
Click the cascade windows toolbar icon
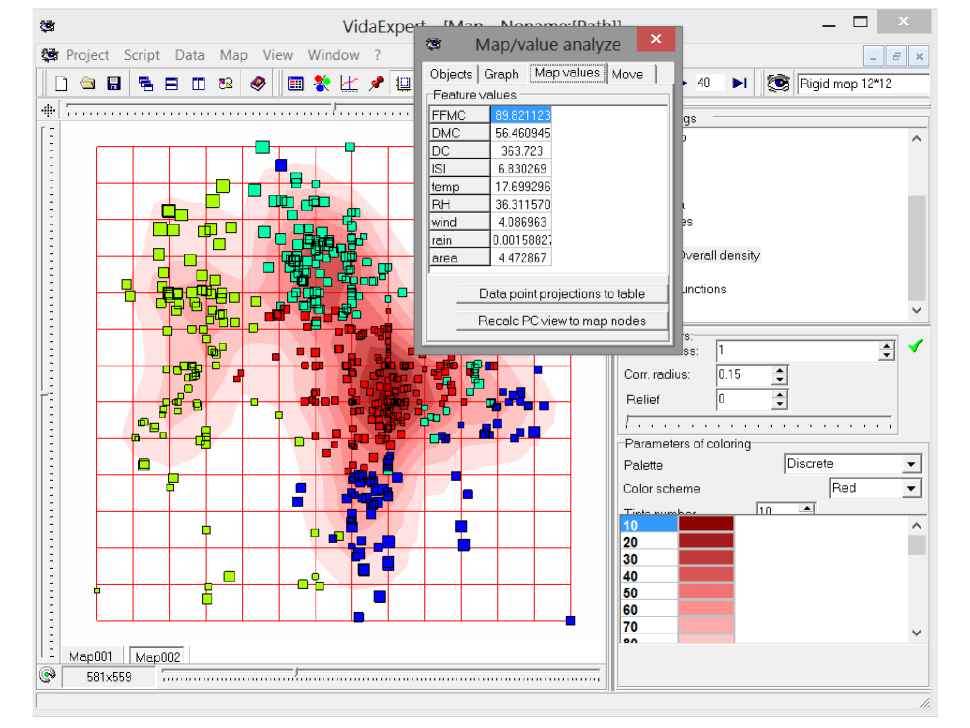coord(146,84)
